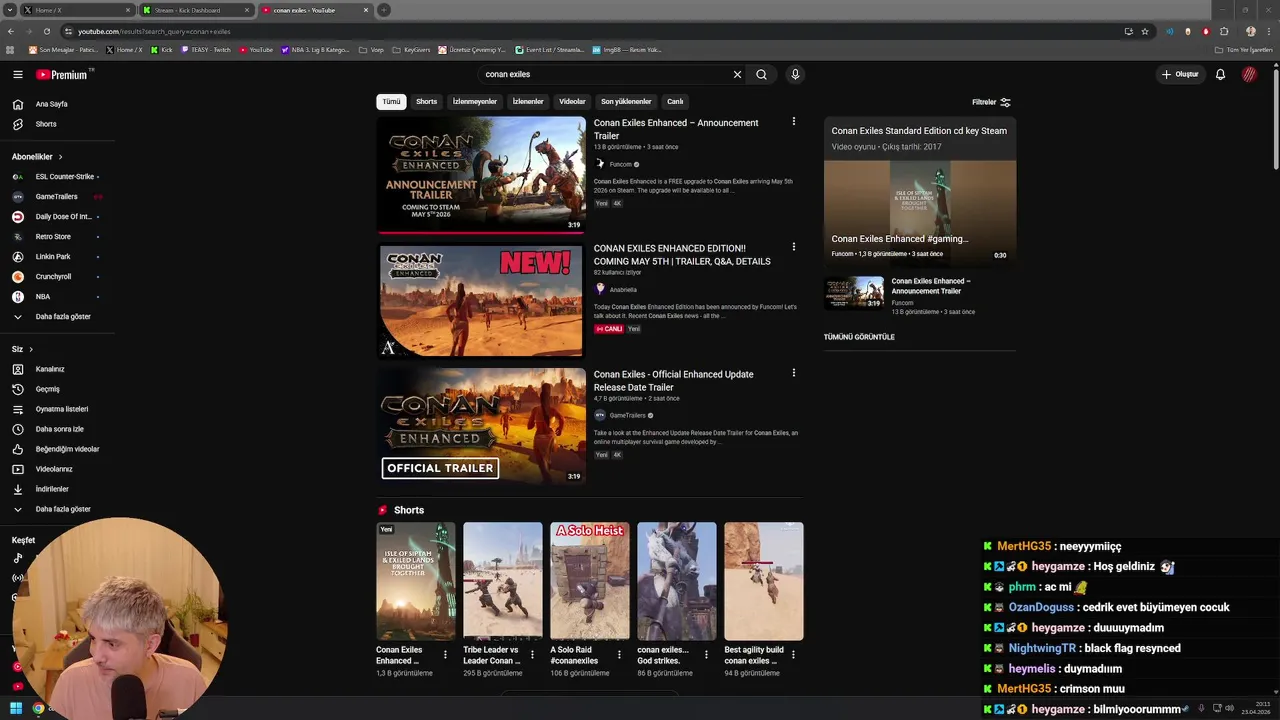Open the YouTube bookmark in bookmarks bar
Viewport: 1280px width, 720px height.
click(x=256, y=50)
